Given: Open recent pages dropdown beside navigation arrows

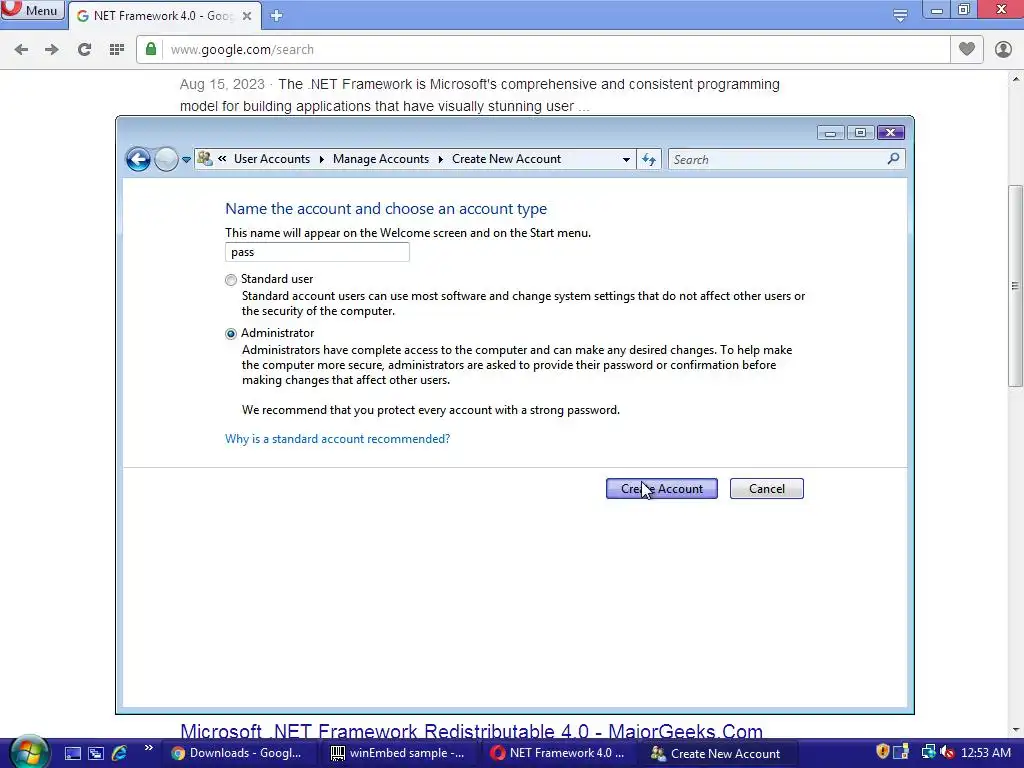Looking at the screenshot, I should coord(187,159).
